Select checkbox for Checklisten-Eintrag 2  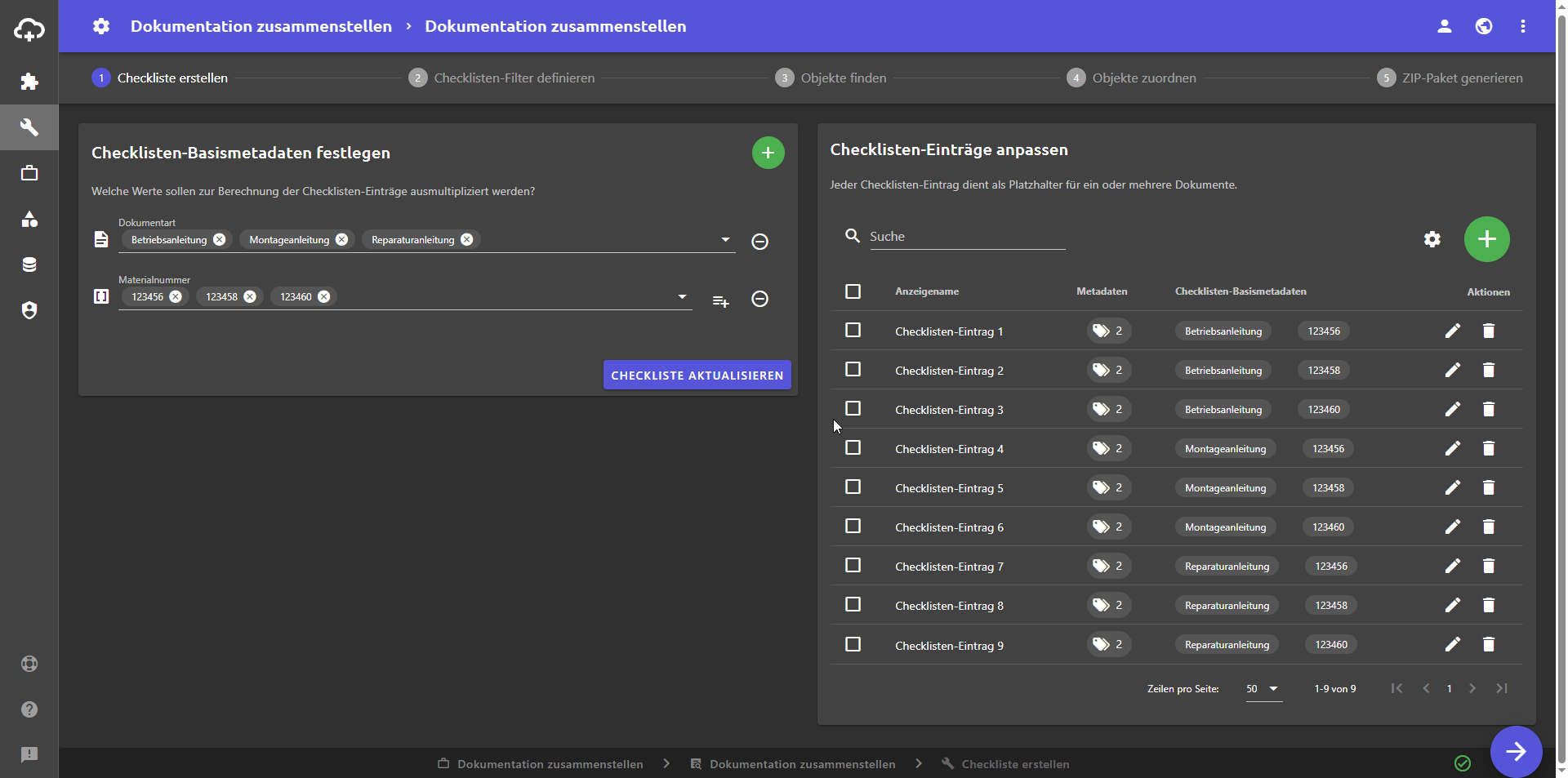[853, 370]
